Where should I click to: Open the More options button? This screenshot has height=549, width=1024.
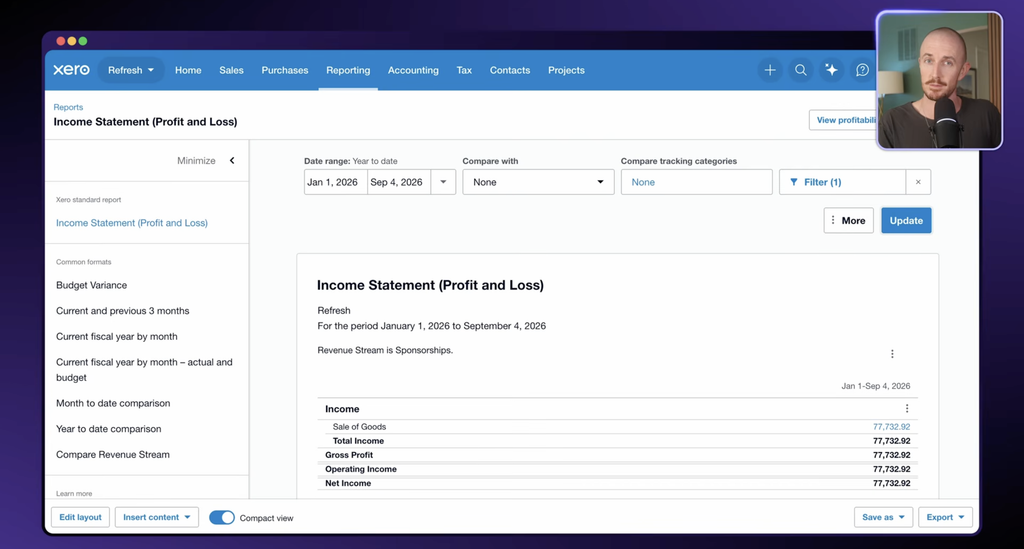pyautogui.click(x=848, y=221)
